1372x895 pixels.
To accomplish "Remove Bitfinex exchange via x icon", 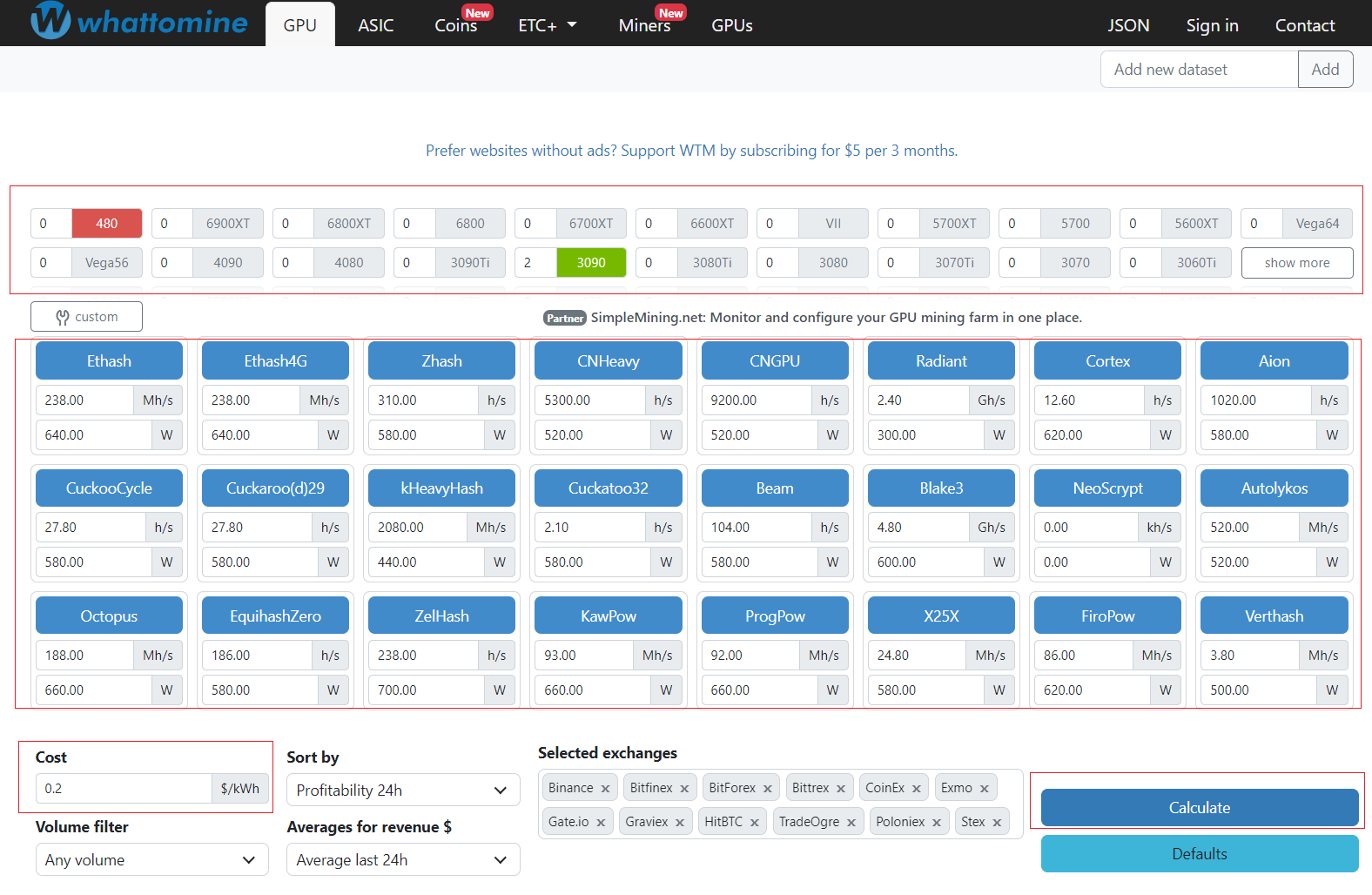I will 685,789.
